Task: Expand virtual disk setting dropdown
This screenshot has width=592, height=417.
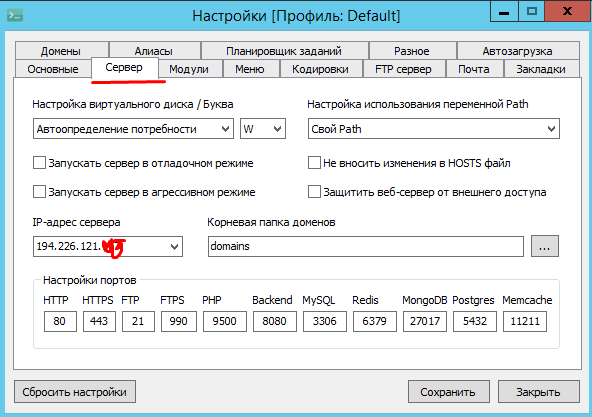Action: point(133,129)
